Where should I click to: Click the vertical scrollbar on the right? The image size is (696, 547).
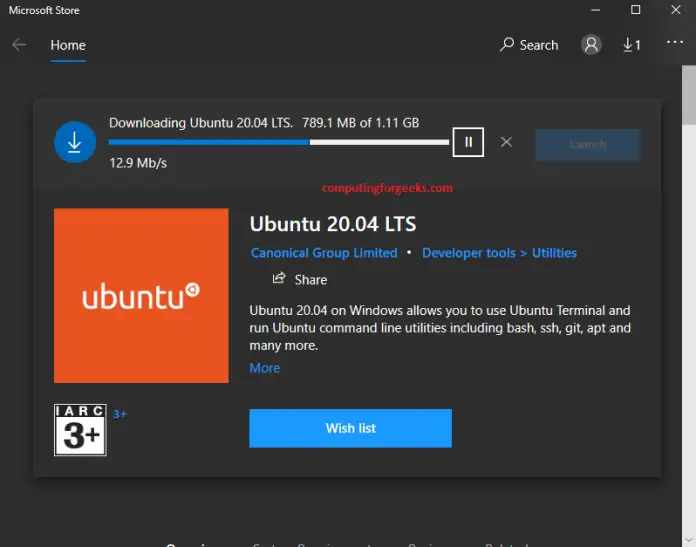pos(687,300)
